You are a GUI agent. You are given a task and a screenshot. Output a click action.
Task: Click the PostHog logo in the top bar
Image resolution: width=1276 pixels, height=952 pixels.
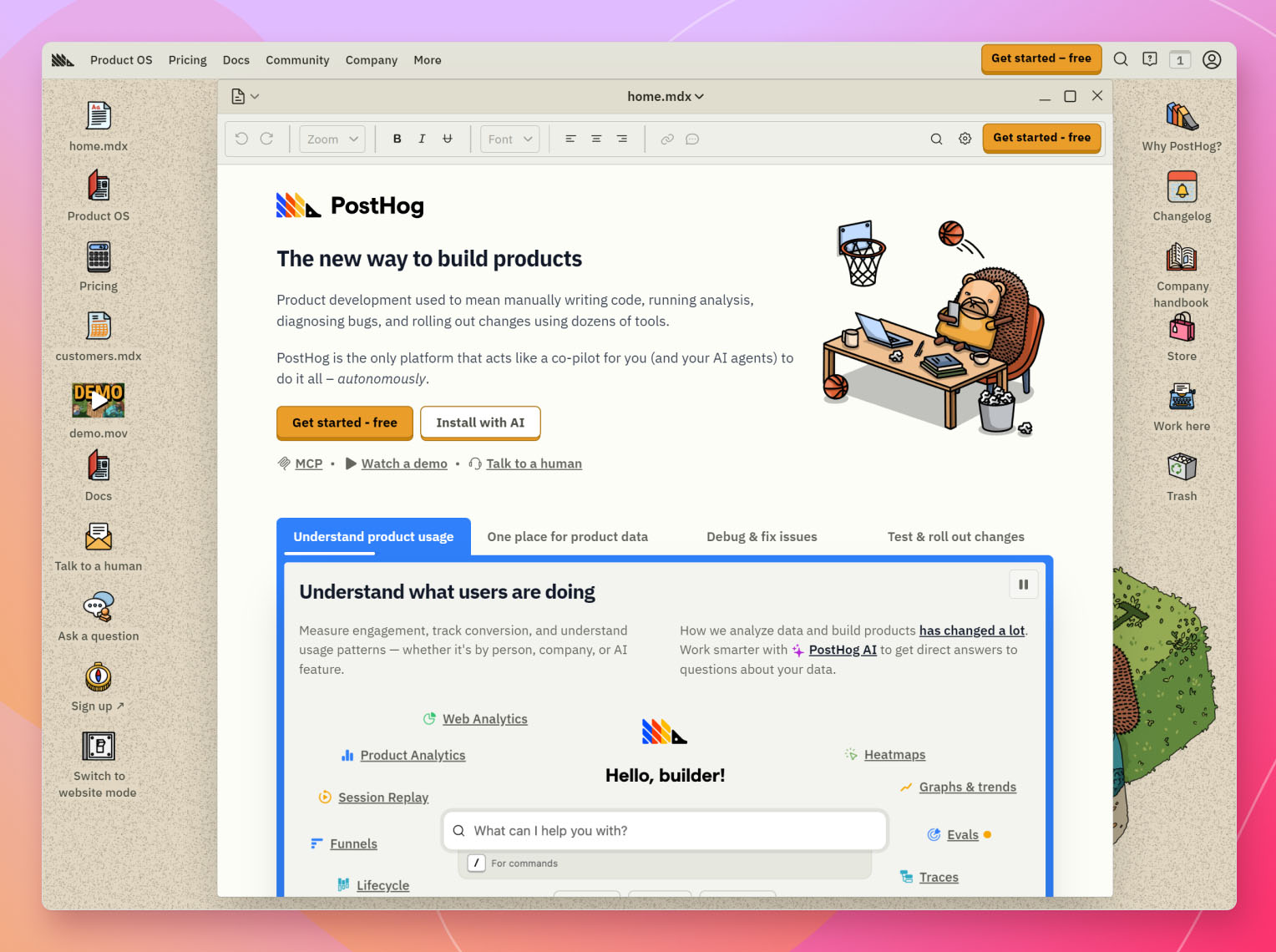[63, 60]
